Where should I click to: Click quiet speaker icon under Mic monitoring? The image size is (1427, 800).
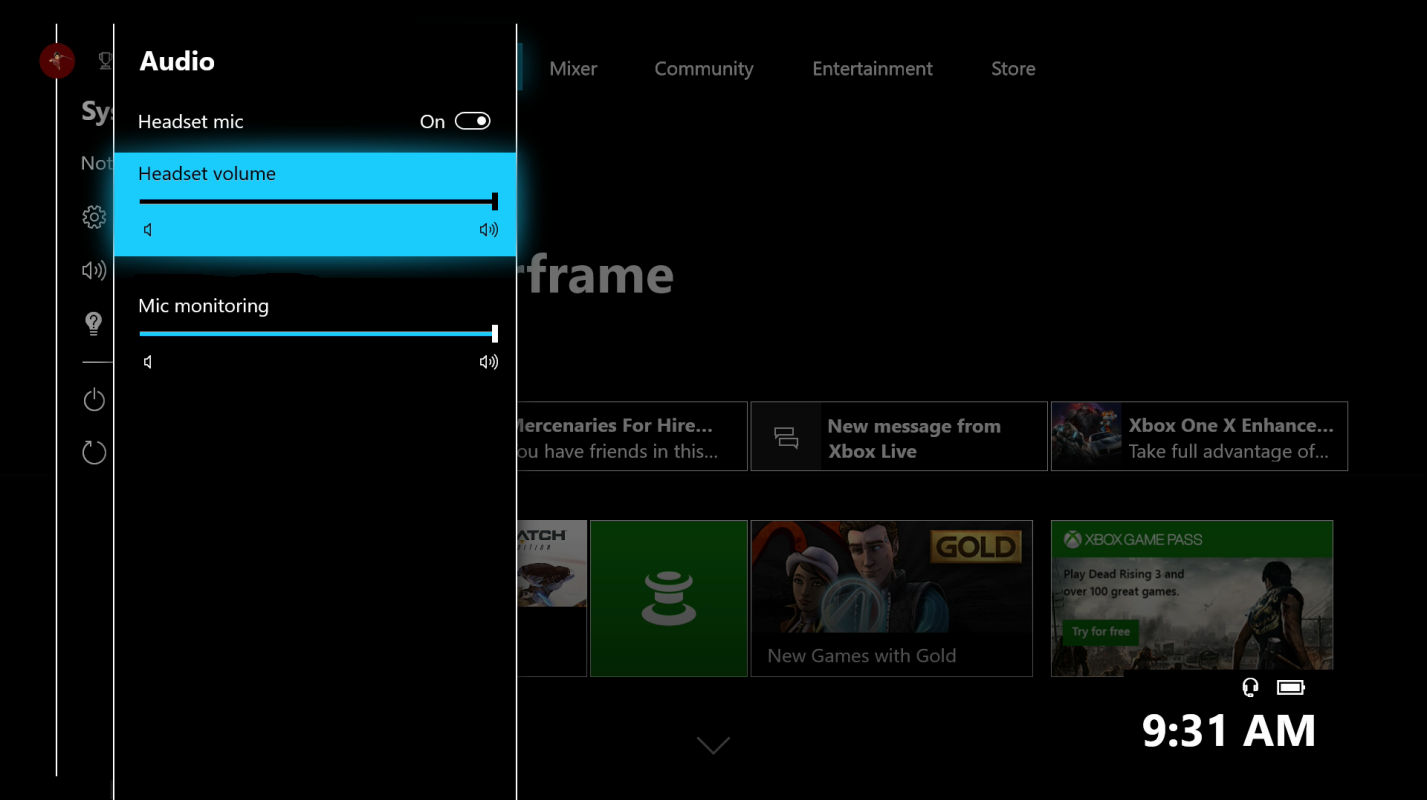(148, 362)
